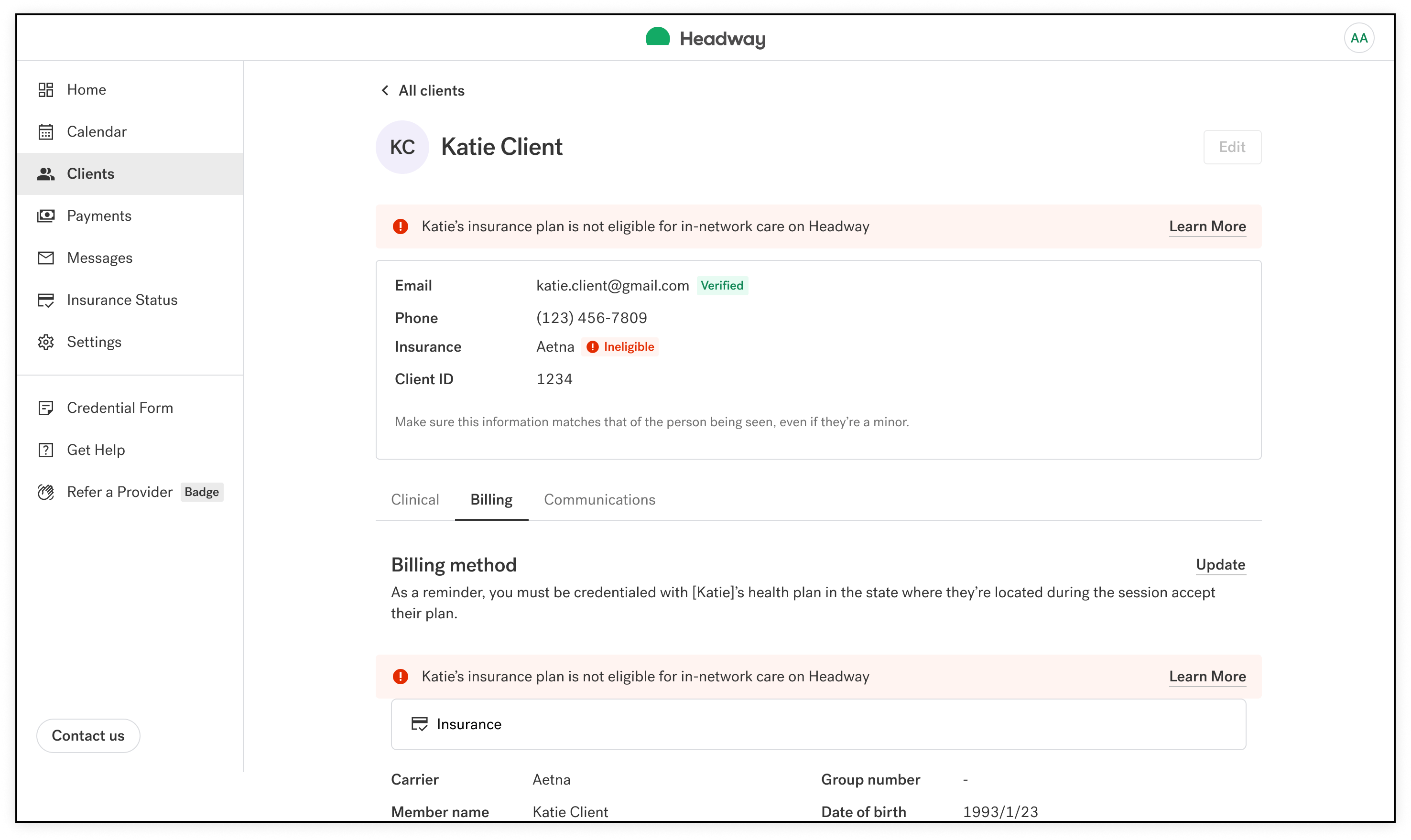Open the Settings gear icon
1411x840 pixels.
(x=46, y=341)
